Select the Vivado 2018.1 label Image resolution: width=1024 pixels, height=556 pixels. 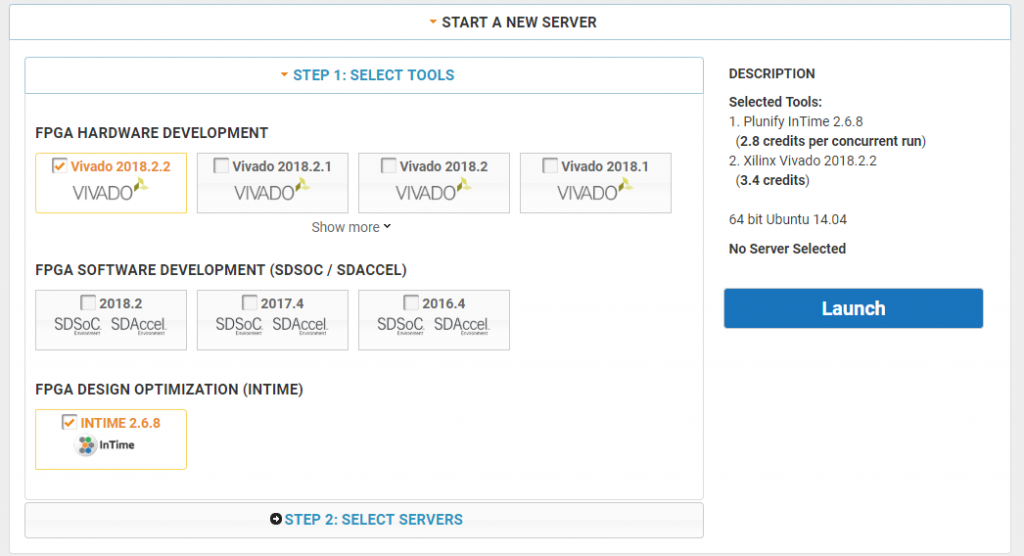tap(605, 167)
